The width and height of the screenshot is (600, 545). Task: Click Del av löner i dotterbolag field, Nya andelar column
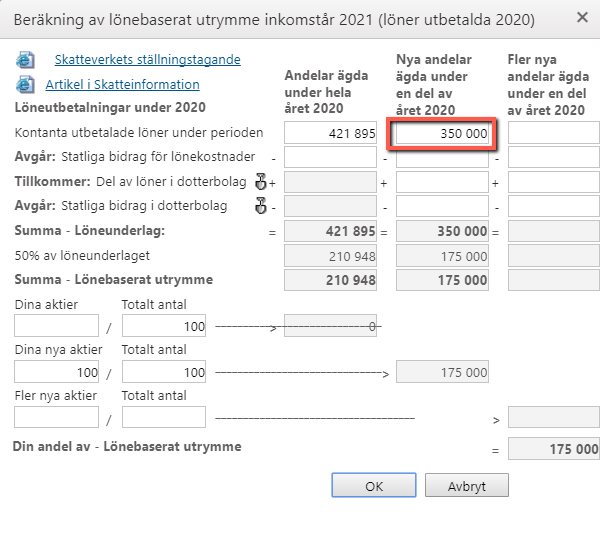point(442,182)
